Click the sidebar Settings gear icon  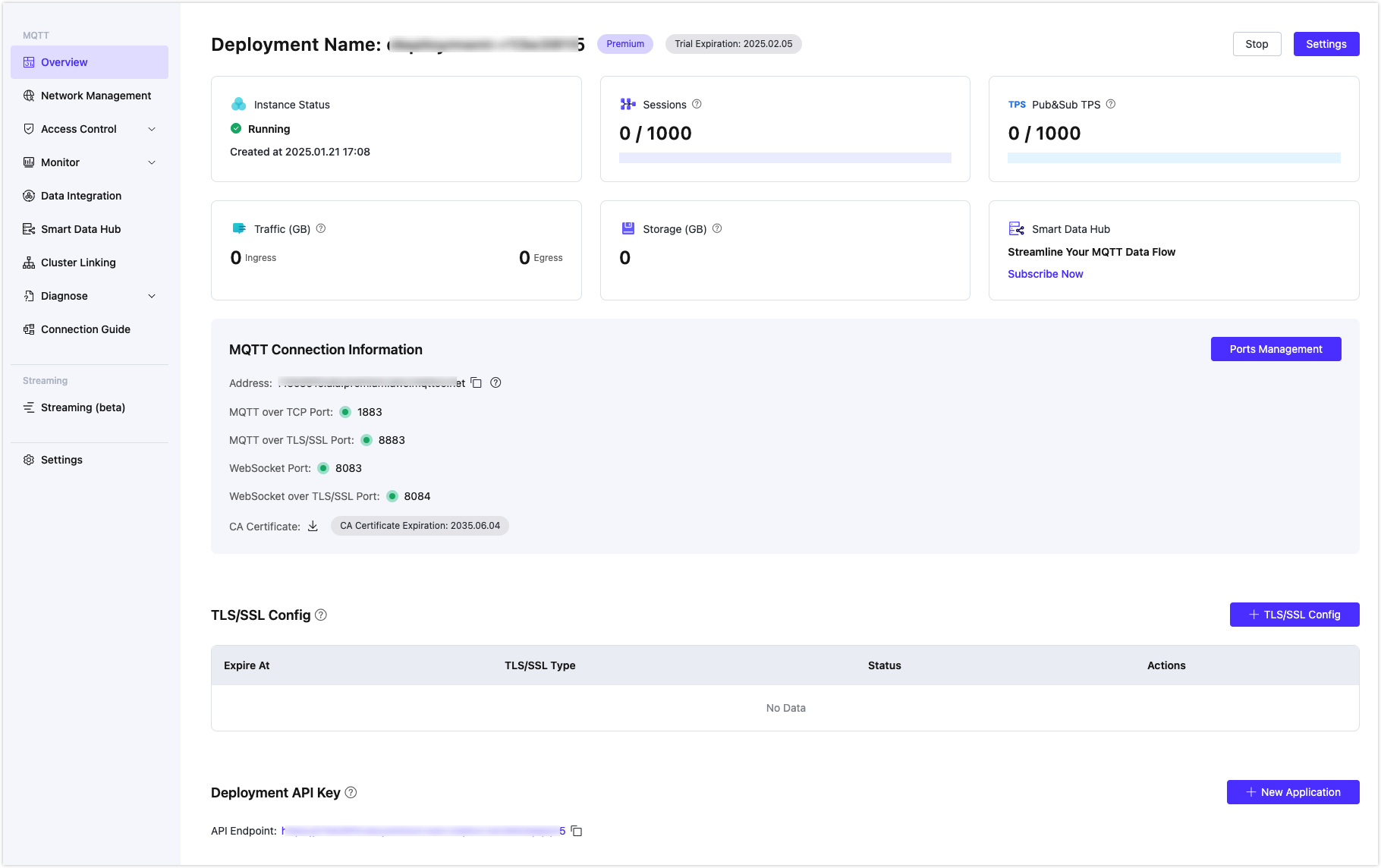click(29, 460)
